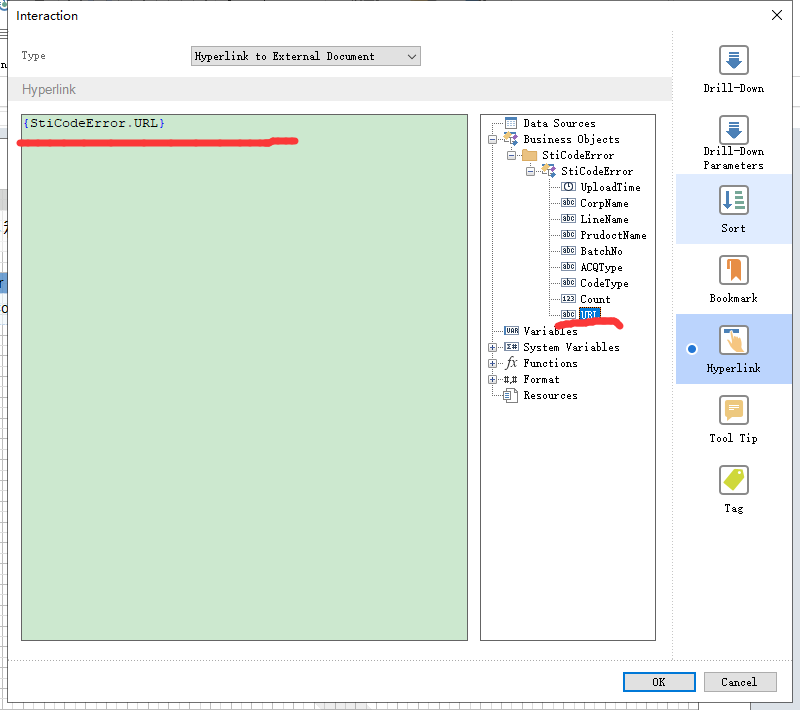Select the StiCodeError folder item
Viewport: 800px width, 710px height.
click(x=578, y=156)
